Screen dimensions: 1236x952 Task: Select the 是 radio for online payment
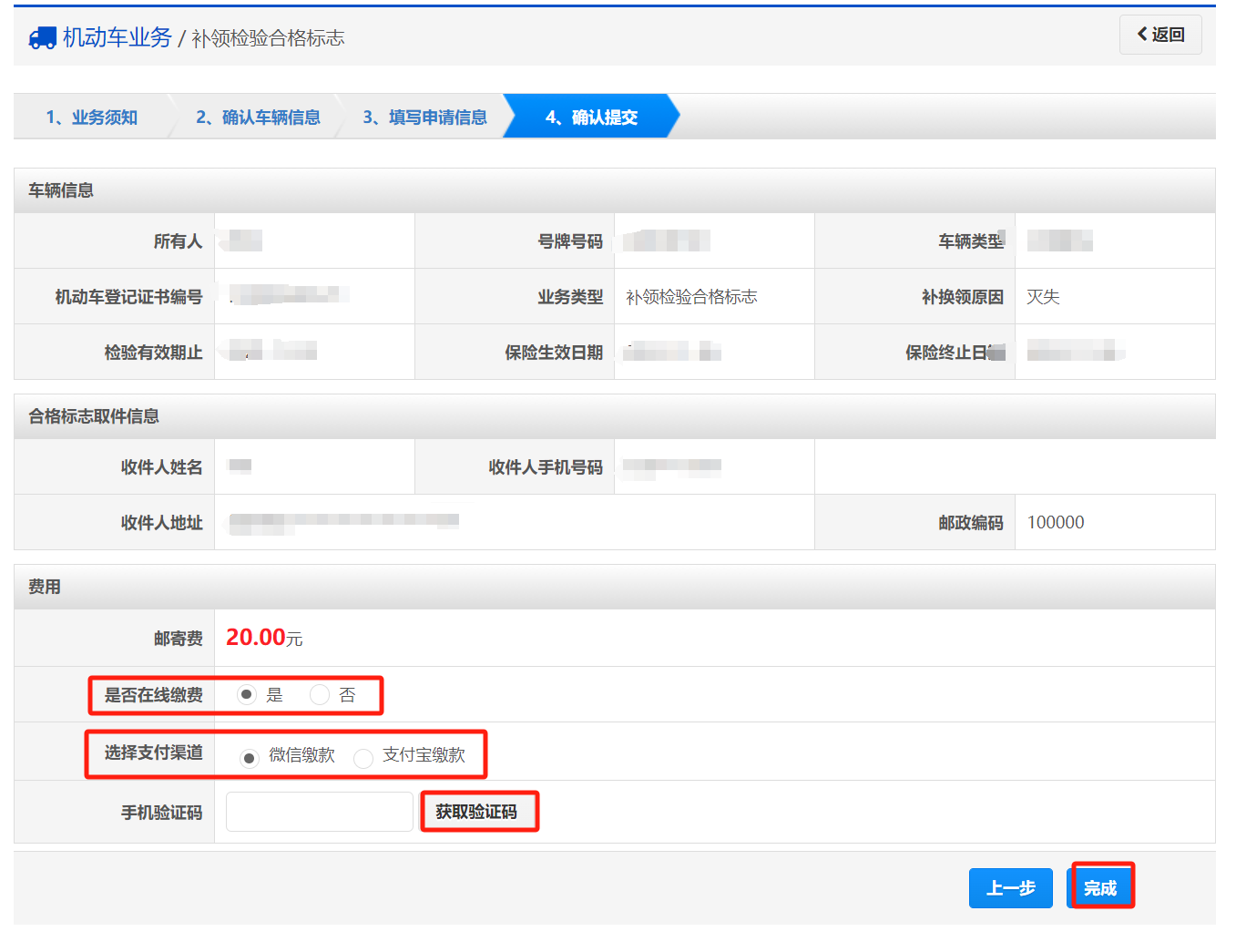tap(245, 694)
